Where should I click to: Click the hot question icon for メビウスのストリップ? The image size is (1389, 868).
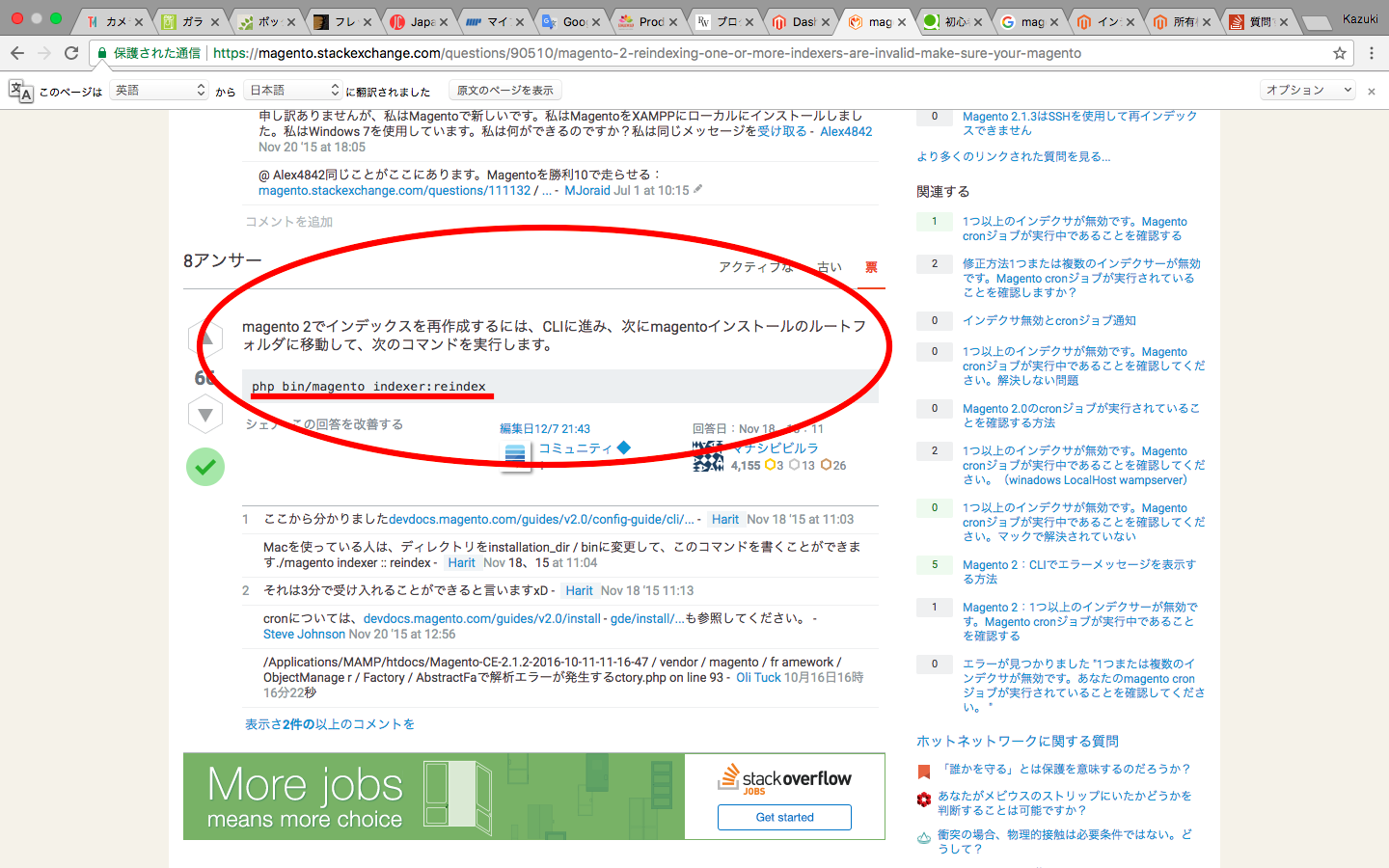(x=924, y=799)
